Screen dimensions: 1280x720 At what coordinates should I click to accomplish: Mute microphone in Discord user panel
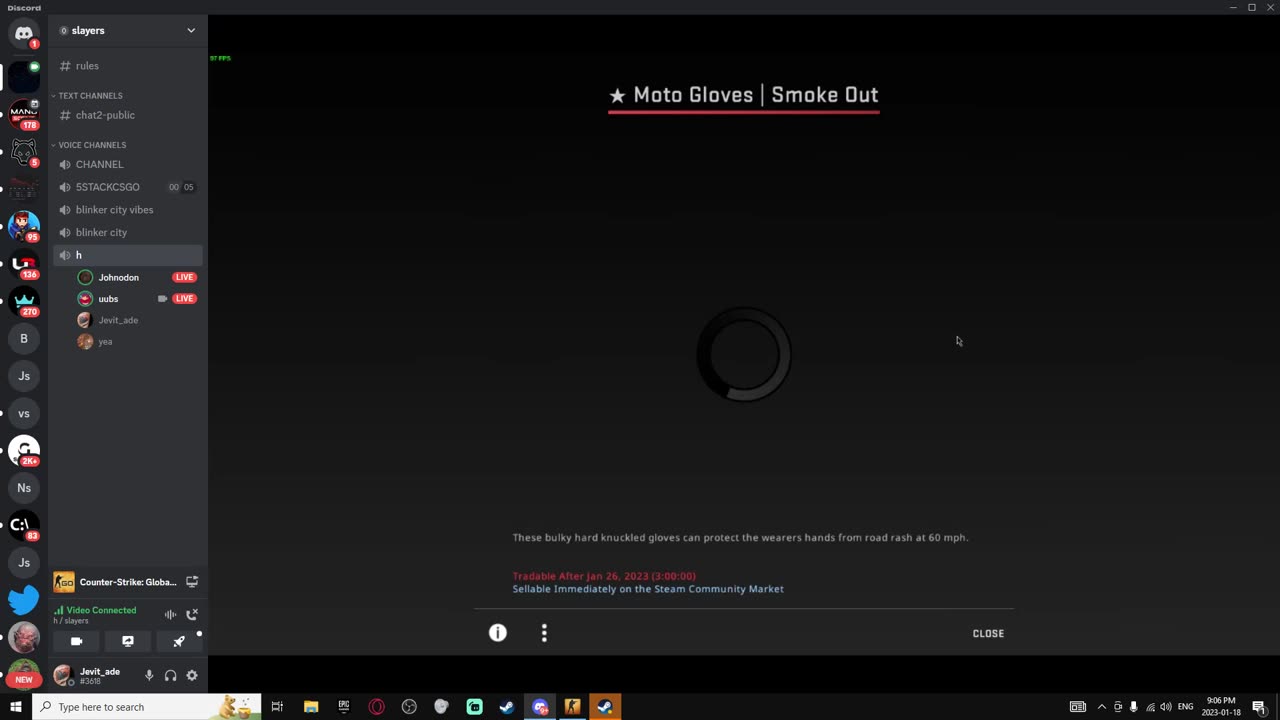click(x=149, y=676)
